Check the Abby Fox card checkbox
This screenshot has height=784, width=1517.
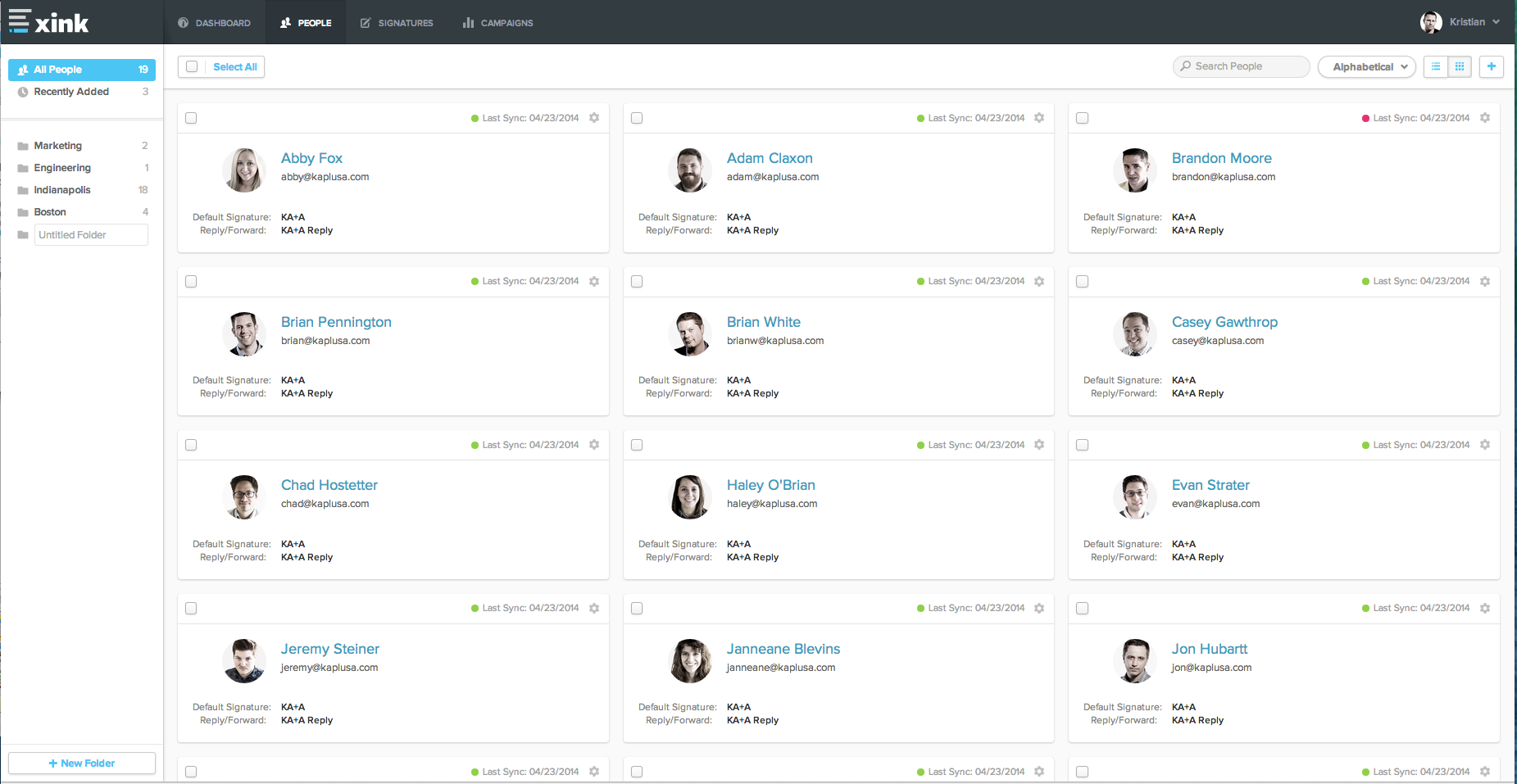(191, 118)
